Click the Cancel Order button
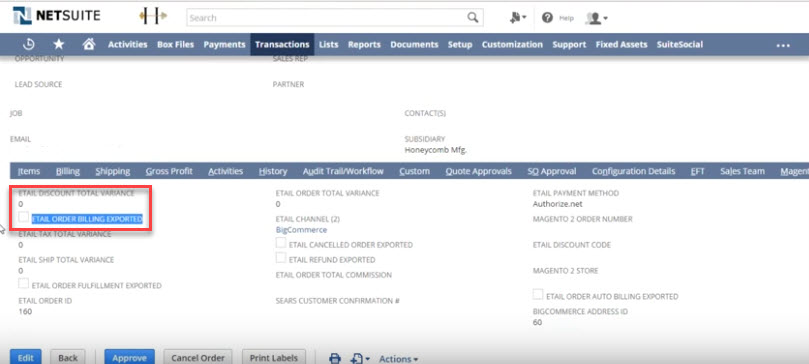Viewport: 809px width, 364px height. (x=198, y=357)
